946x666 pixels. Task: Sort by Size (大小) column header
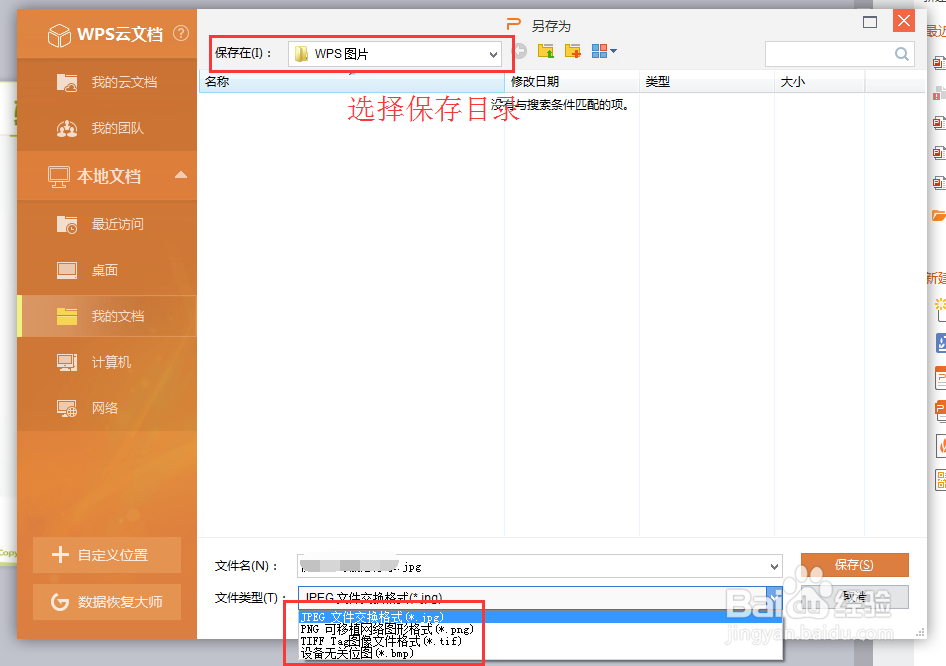[x=819, y=82]
